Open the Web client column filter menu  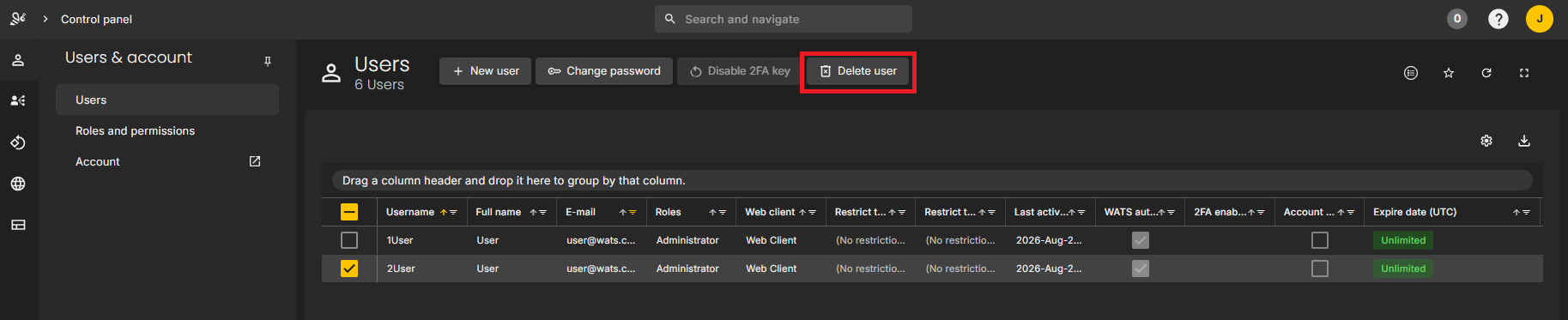(x=812, y=213)
